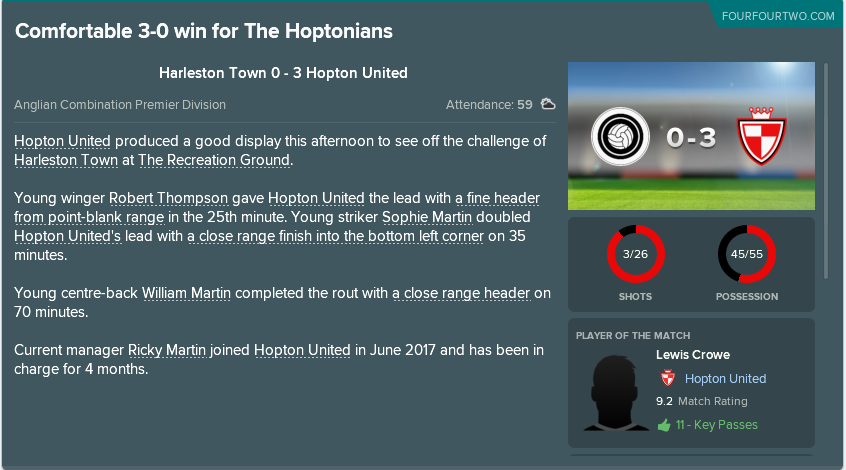
Task: Click the cloudy weather icon beside attendance
Action: tap(548, 104)
